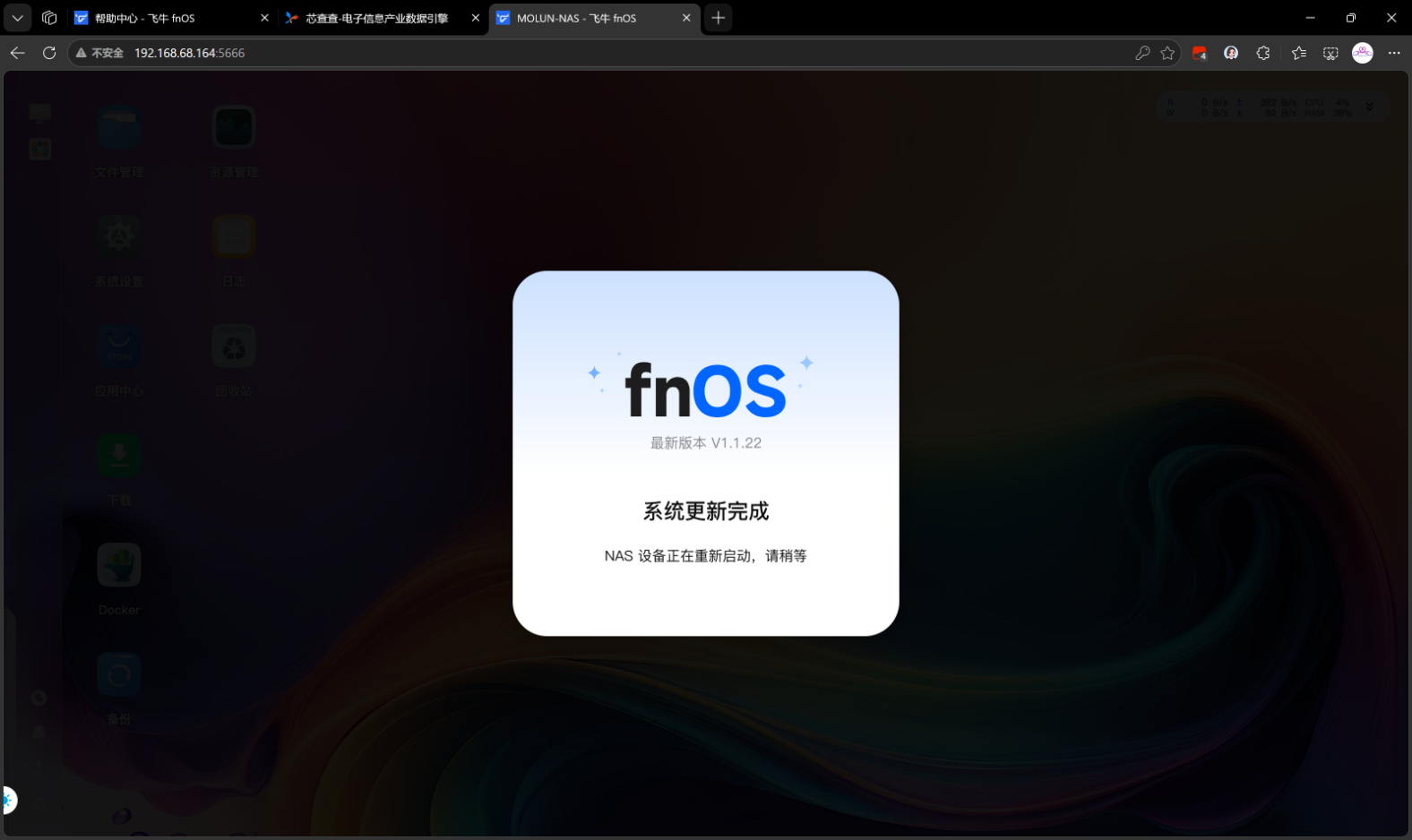
Task: Open the browser workspaces icon
Action: [49, 18]
